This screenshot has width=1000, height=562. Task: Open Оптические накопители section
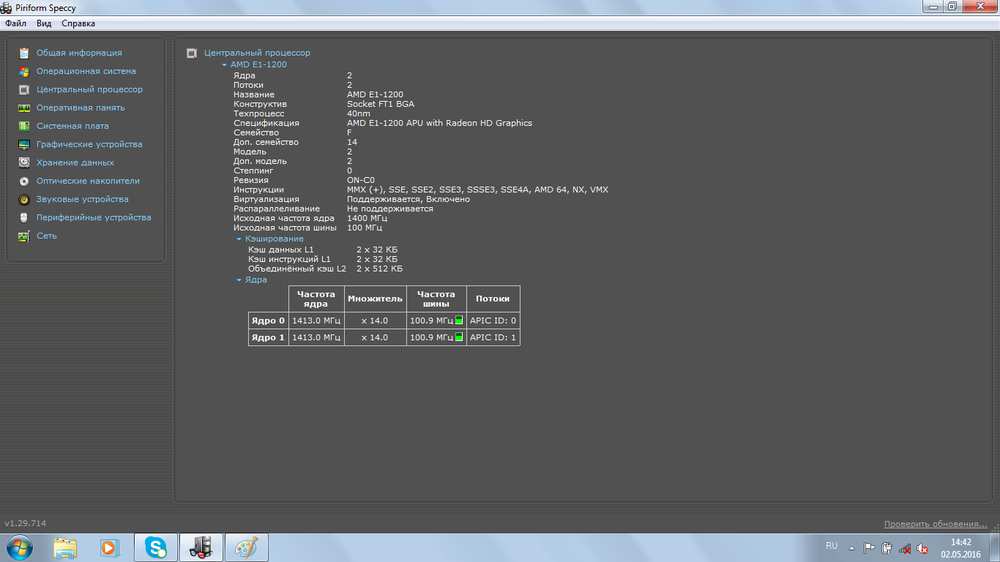88,181
